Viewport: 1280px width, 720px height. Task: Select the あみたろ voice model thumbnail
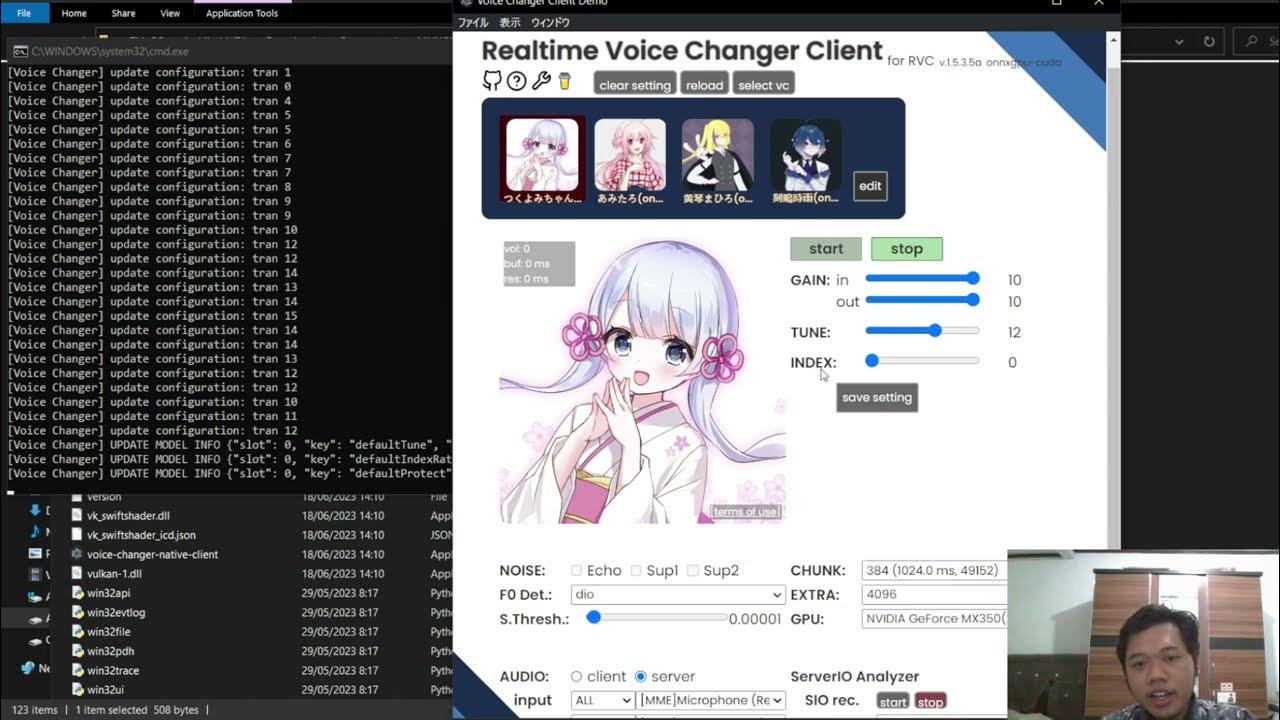pos(630,155)
